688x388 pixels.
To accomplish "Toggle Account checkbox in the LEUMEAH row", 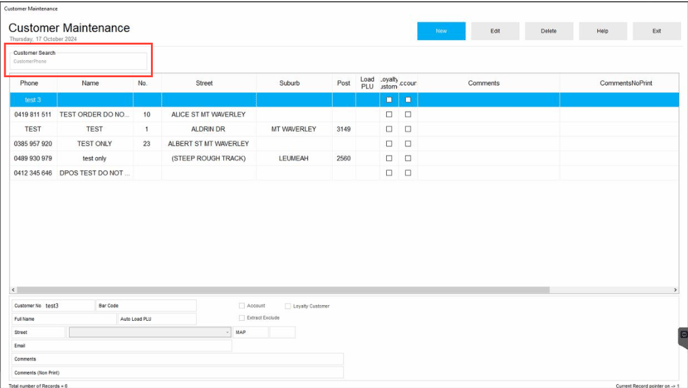I will click(x=408, y=158).
